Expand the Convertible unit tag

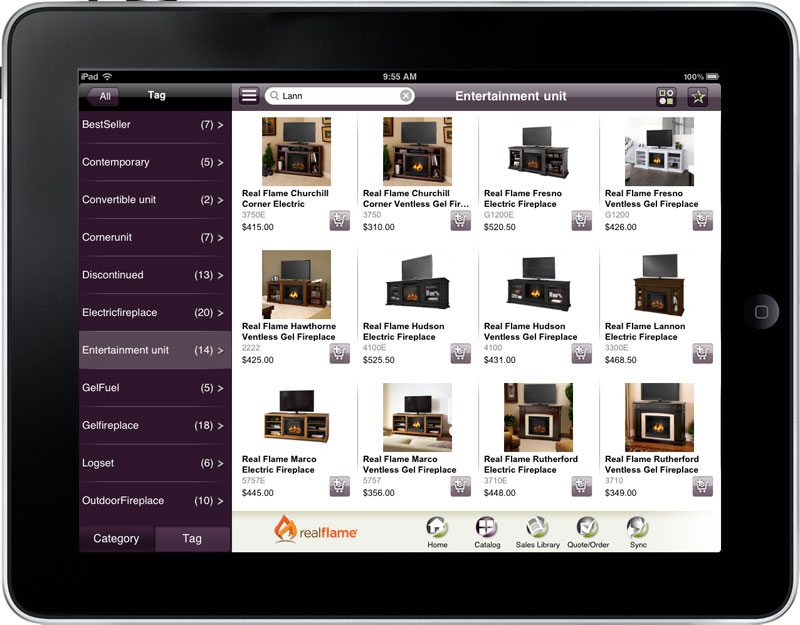coord(155,200)
